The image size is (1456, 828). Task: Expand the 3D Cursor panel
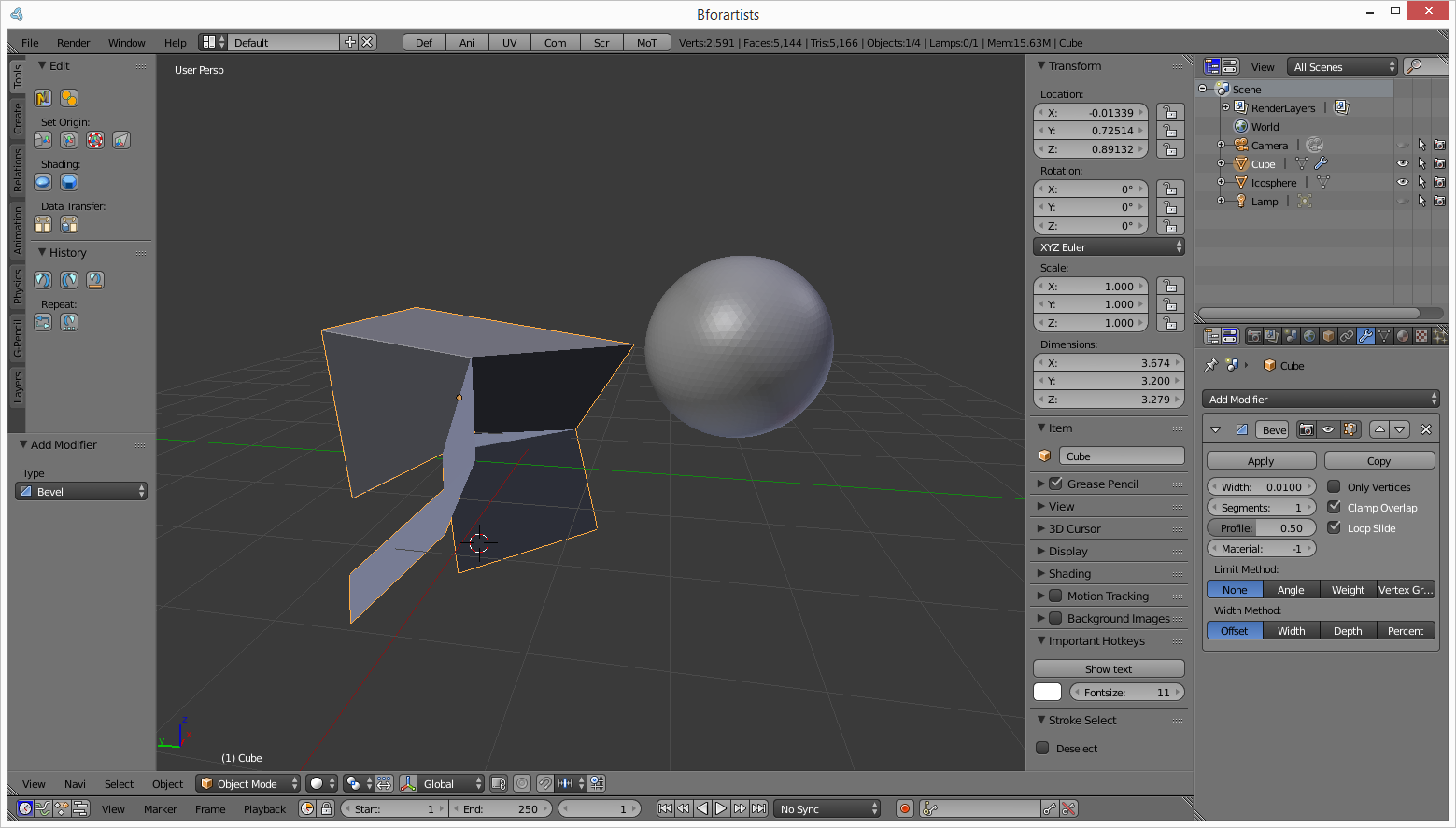coord(1041,528)
